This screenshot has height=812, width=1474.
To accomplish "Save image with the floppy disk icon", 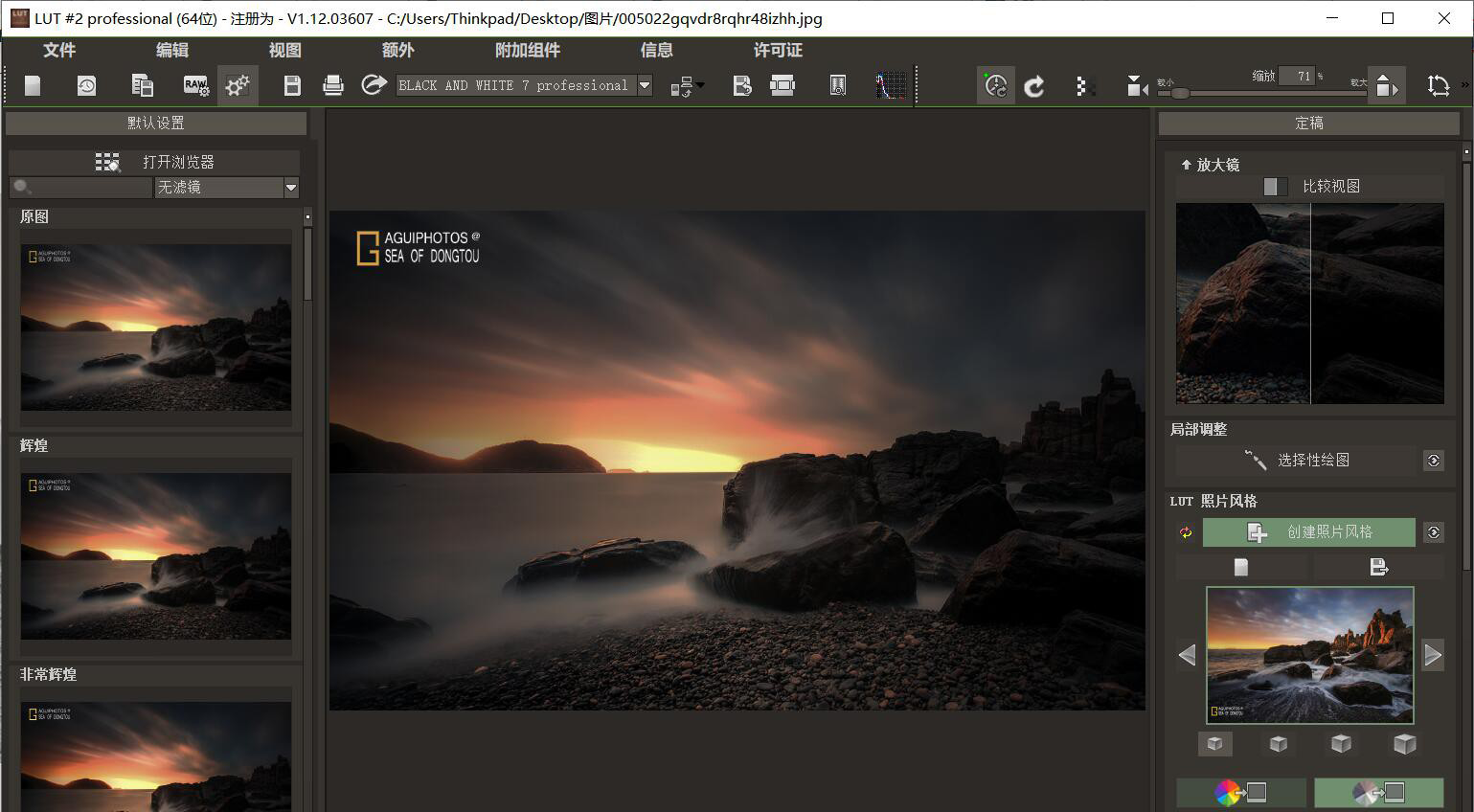I will (292, 86).
